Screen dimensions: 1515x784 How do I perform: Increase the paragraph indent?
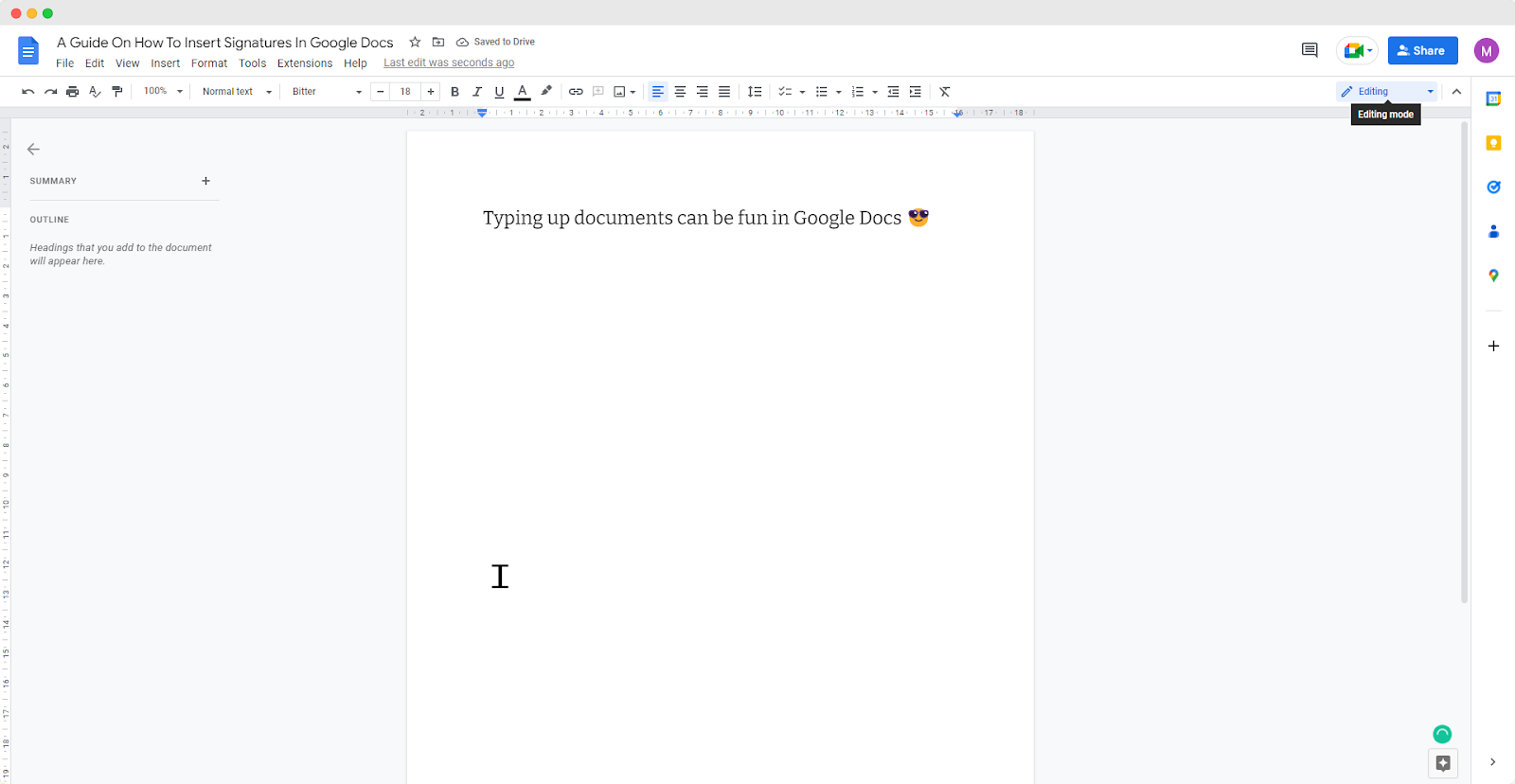pos(915,92)
